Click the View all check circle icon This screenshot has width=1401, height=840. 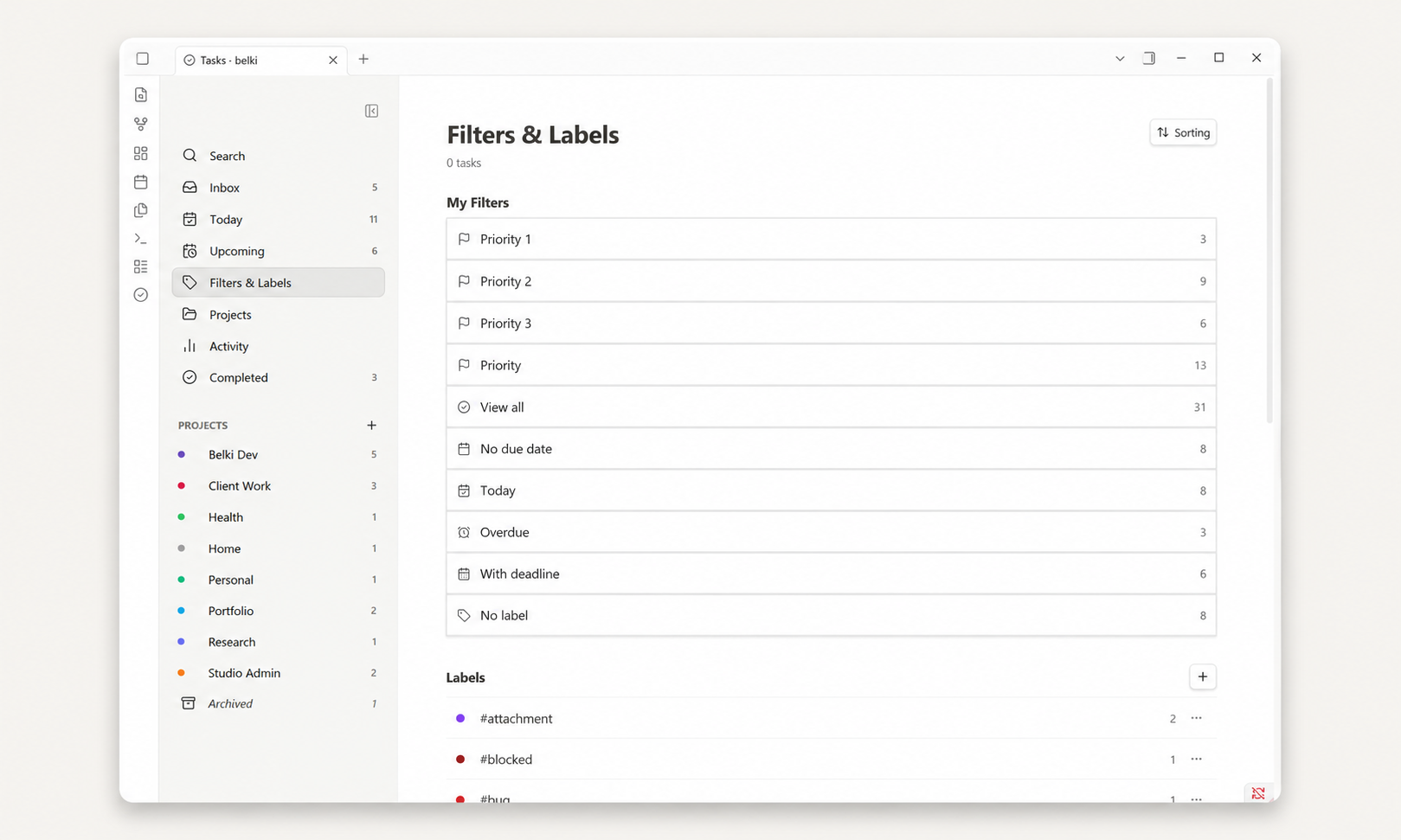464,407
